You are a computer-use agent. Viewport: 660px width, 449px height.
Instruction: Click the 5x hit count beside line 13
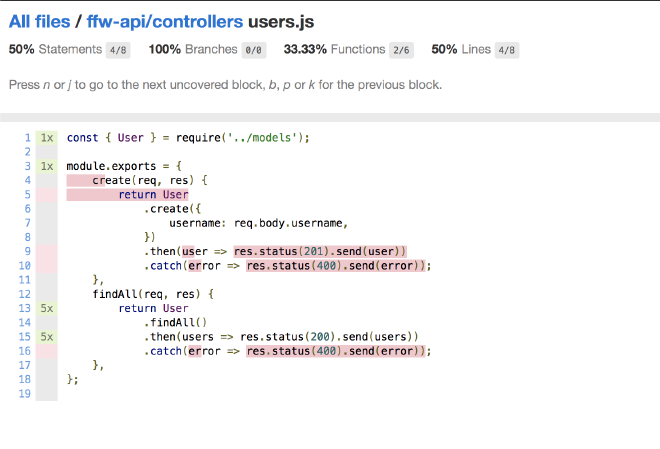tap(47, 309)
